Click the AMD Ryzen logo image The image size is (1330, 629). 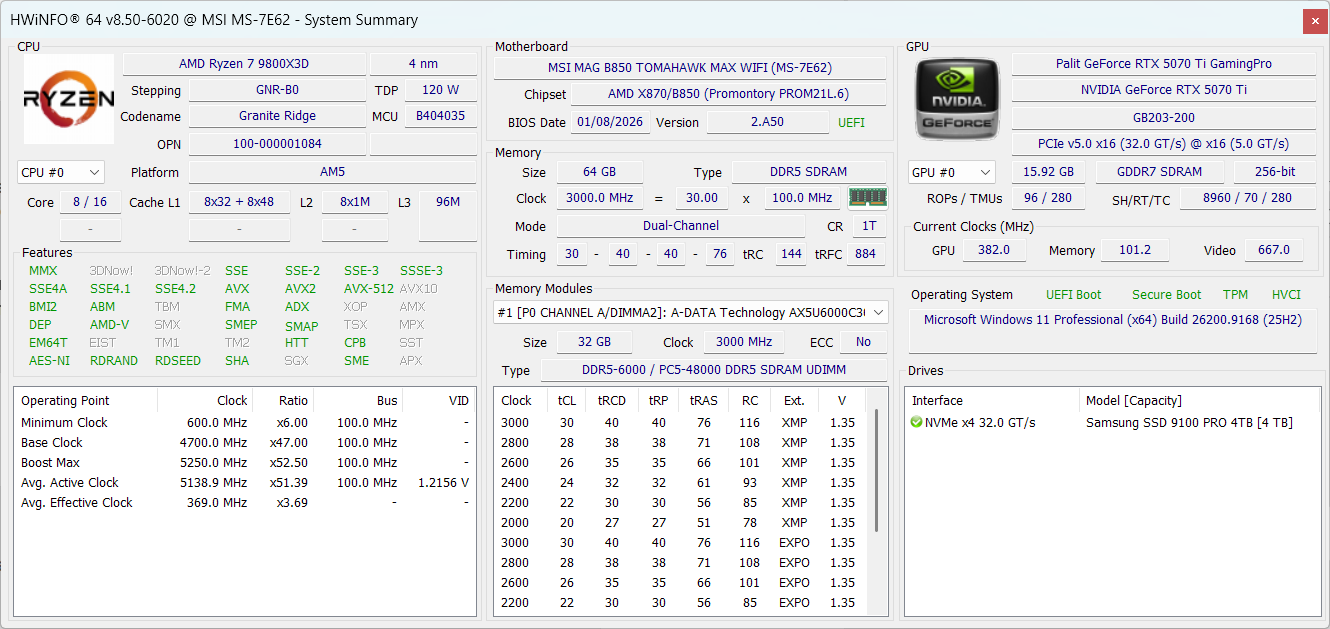tap(69, 99)
